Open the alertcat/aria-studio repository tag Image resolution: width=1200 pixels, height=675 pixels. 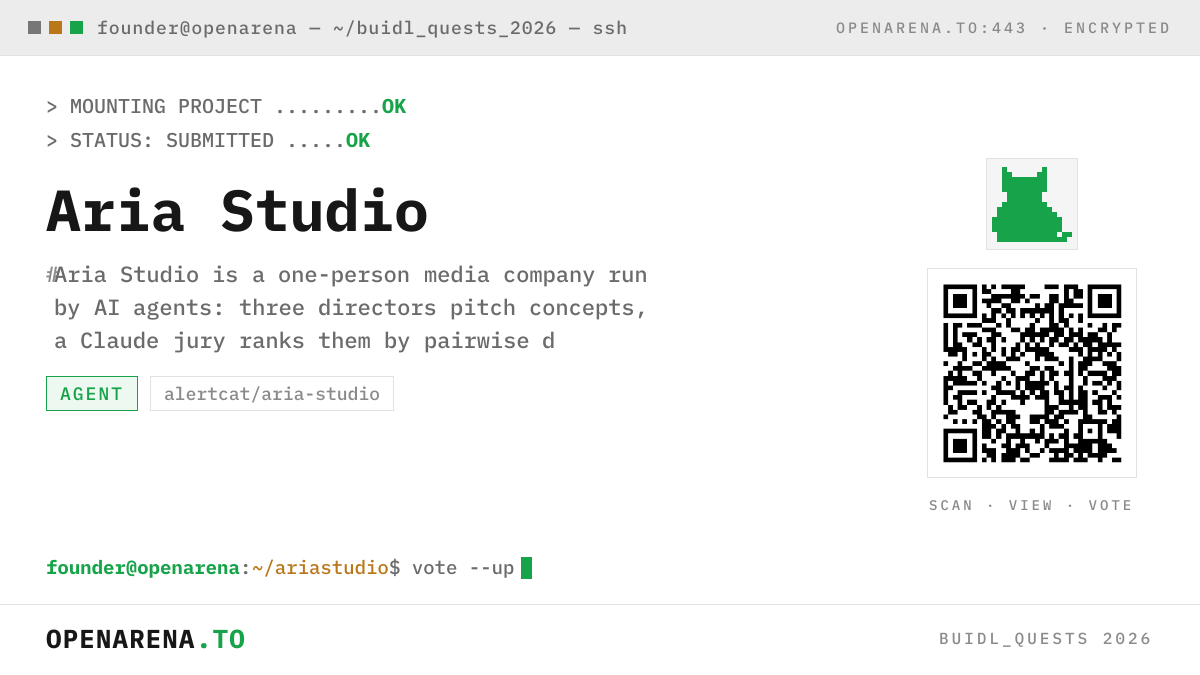click(x=272, y=394)
